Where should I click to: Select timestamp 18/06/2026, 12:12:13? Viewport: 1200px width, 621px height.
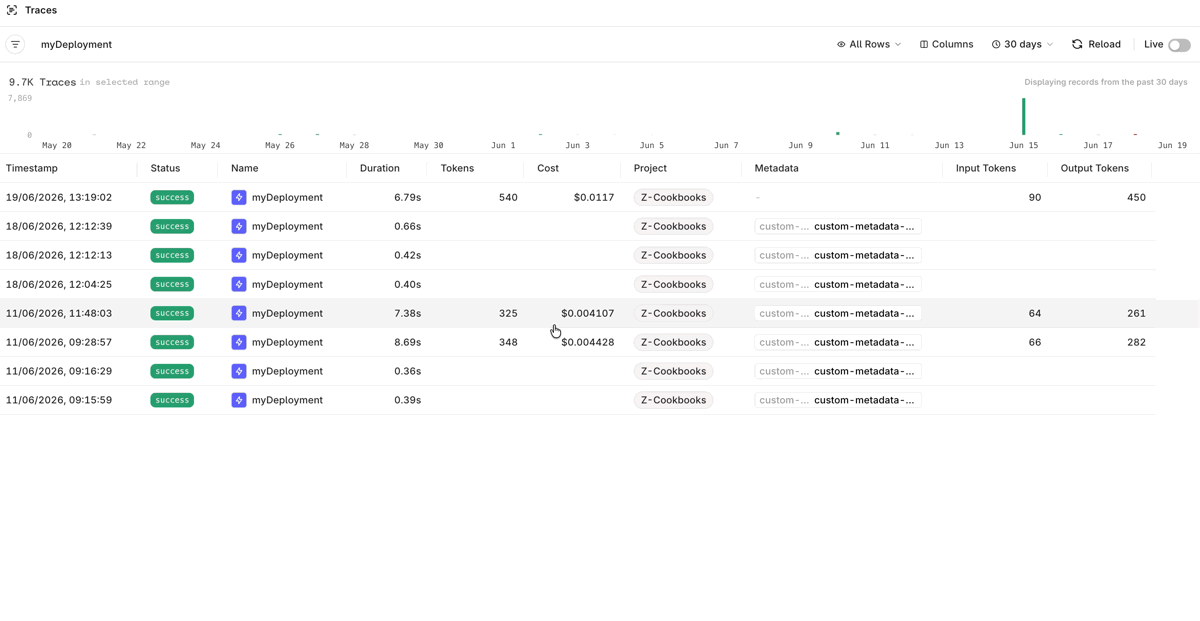59,256
